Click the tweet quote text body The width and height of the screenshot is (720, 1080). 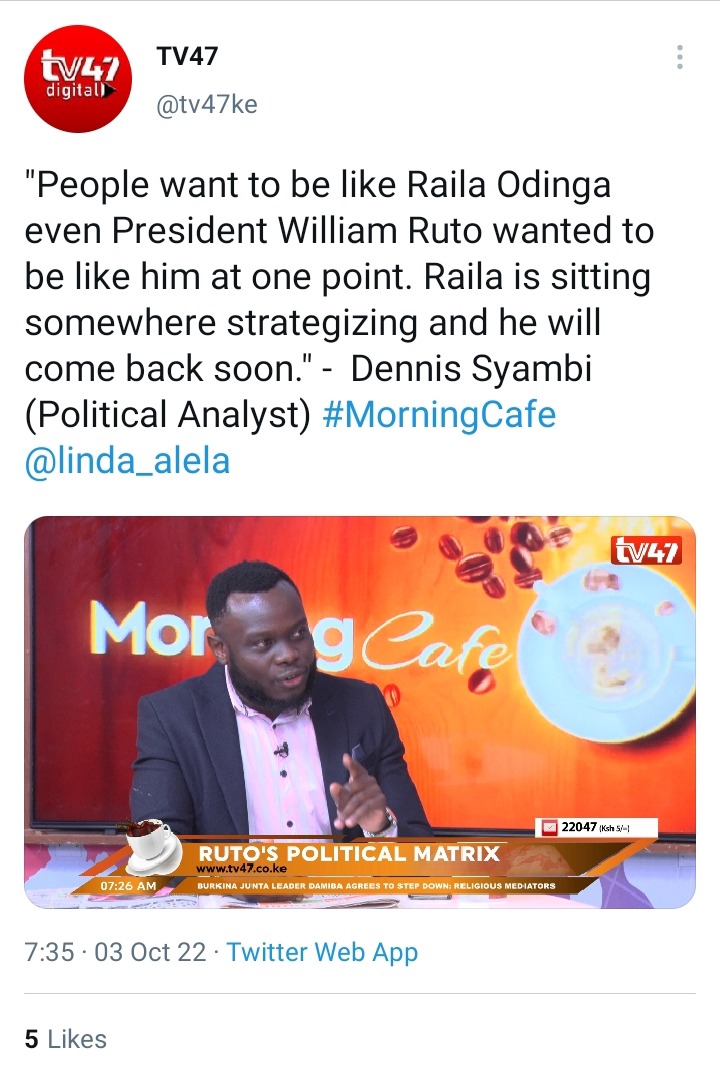pyautogui.click(x=338, y=300)
